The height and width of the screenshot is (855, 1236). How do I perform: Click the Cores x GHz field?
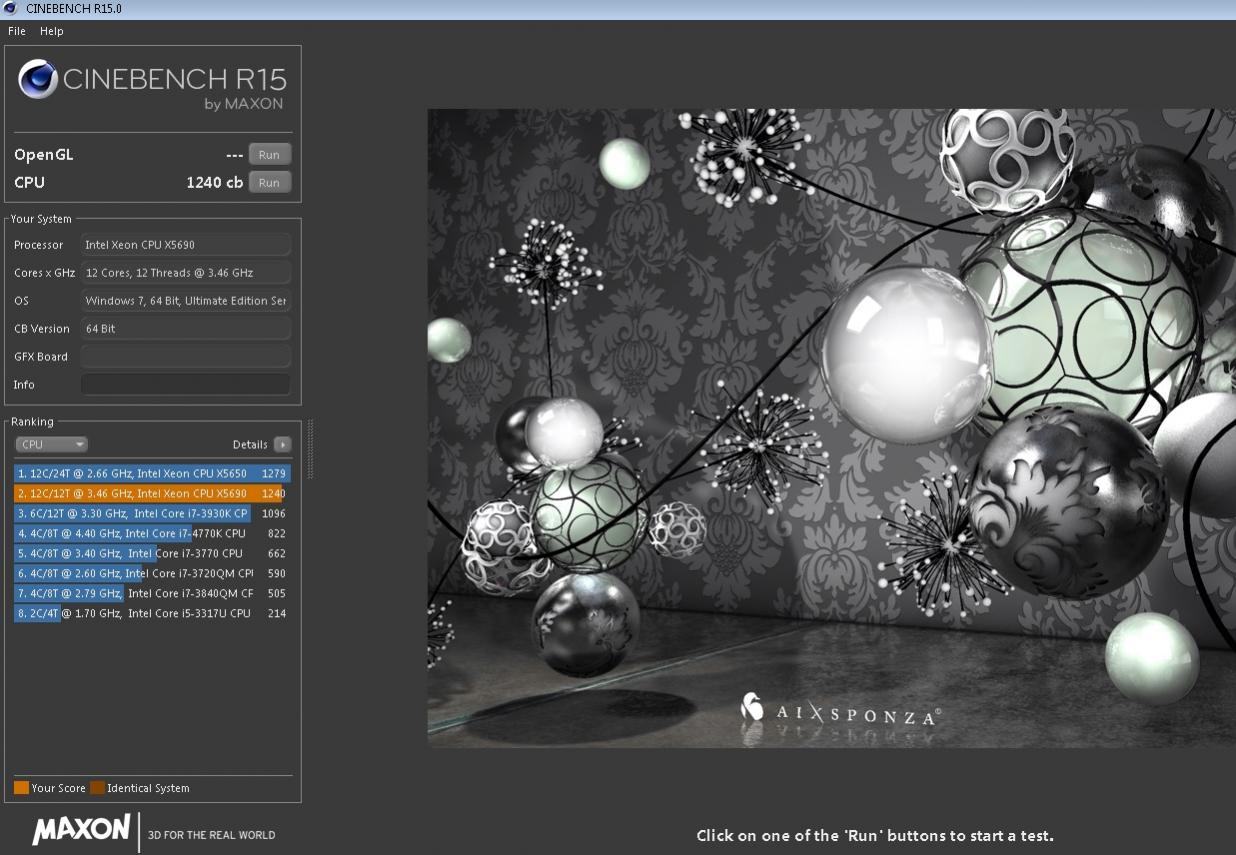(186, 273)
